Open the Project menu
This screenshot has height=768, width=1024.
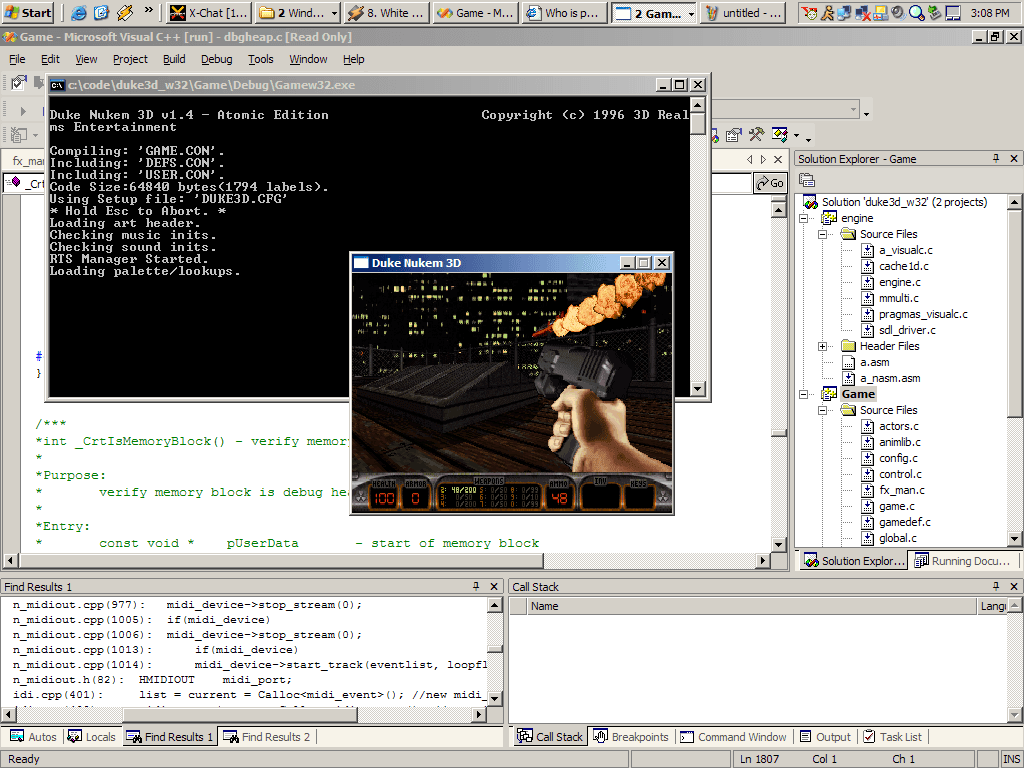(x=130, y=59)
